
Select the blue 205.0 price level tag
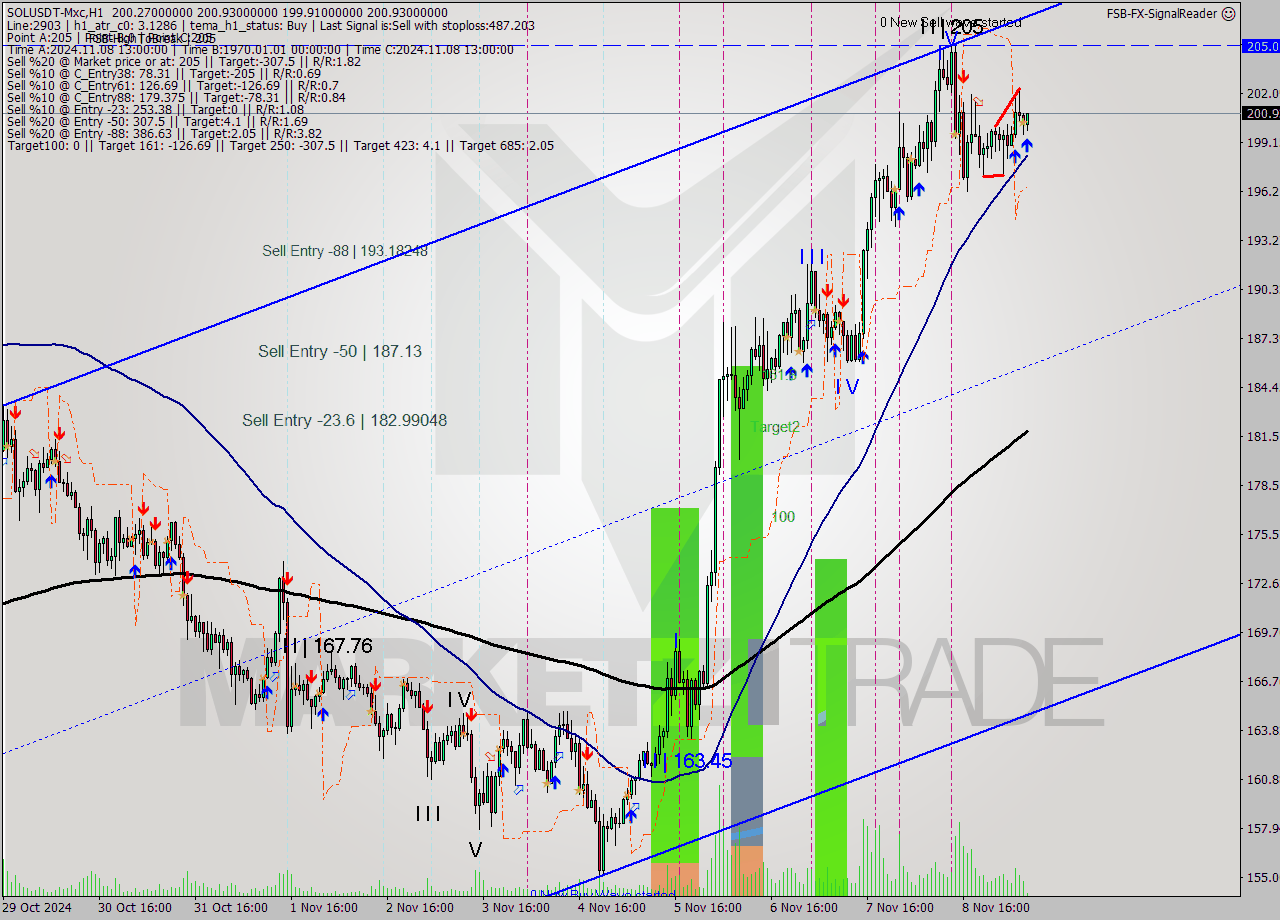click(1260, 46)
